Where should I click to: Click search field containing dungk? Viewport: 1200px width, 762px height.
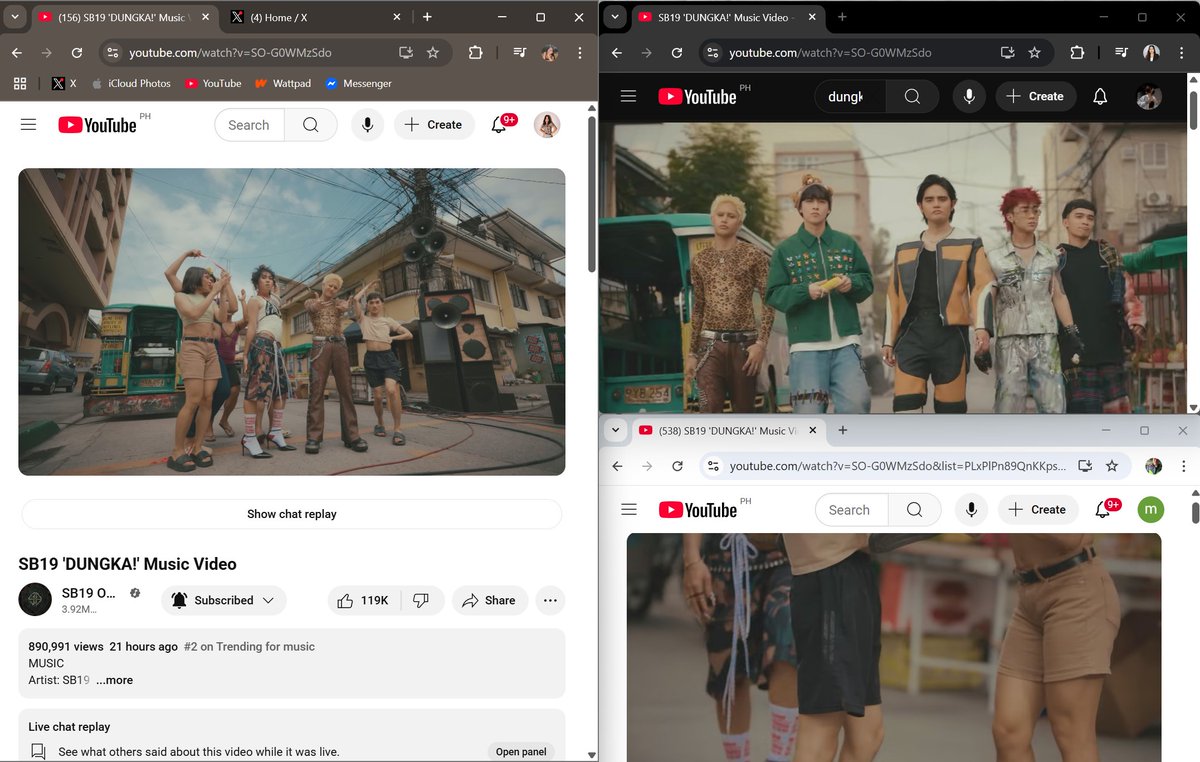pyautogui.click(x=851, y=96)
